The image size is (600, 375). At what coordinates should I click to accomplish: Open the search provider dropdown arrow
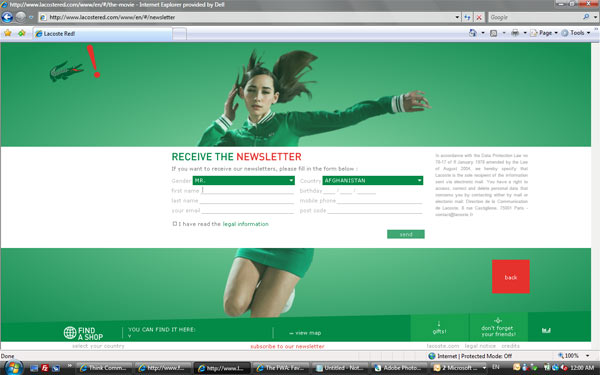click(x=595, y=17)
